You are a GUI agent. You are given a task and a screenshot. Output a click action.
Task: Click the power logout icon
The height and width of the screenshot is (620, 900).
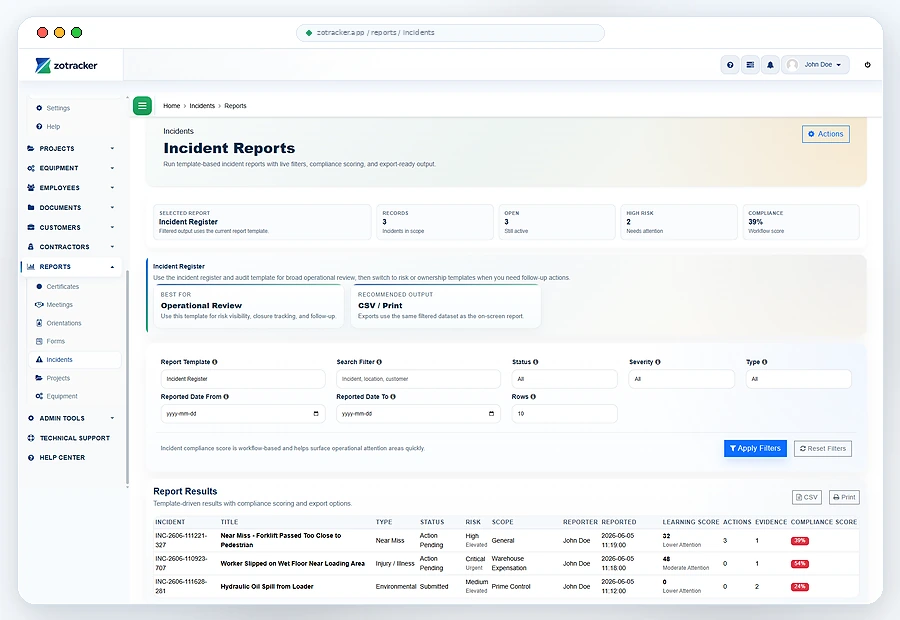pyautogui.click(x=867, y=65)
